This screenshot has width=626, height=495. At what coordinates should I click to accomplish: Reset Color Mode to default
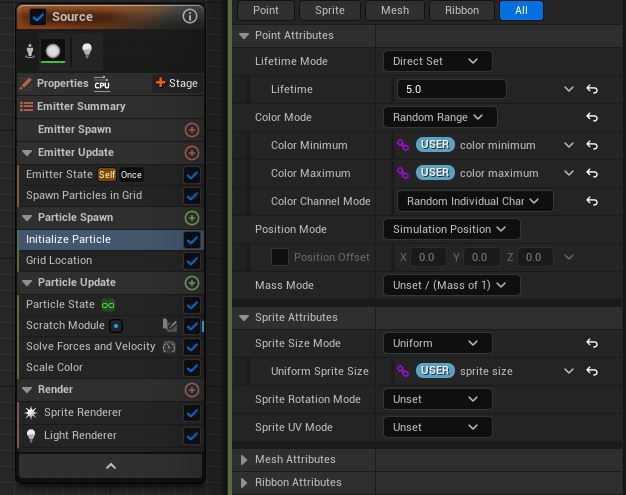click(x=592, y=118)
